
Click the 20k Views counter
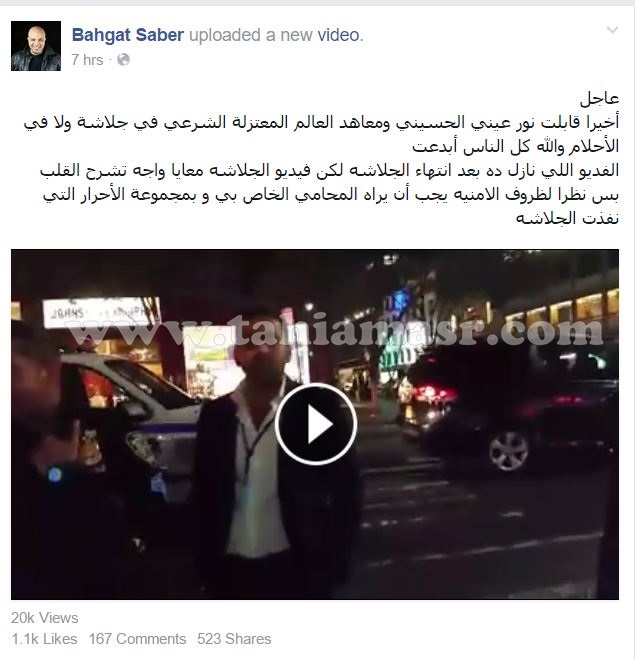[x=45, y=618]
